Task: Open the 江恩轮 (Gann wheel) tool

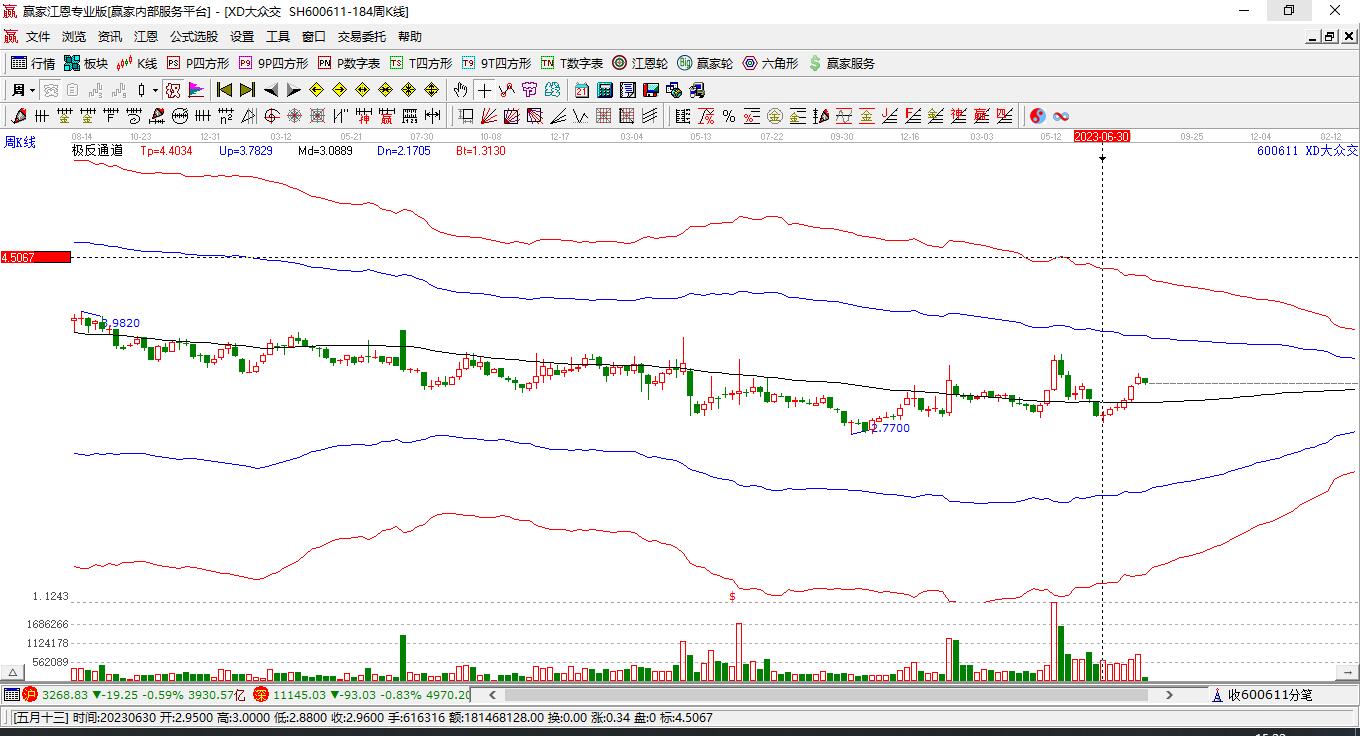Action: pos(640,63)
